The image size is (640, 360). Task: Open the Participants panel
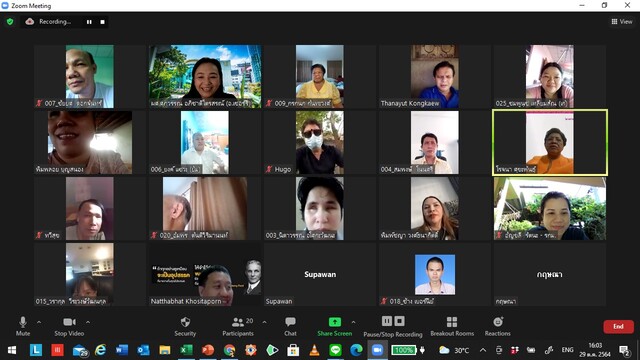238,327
